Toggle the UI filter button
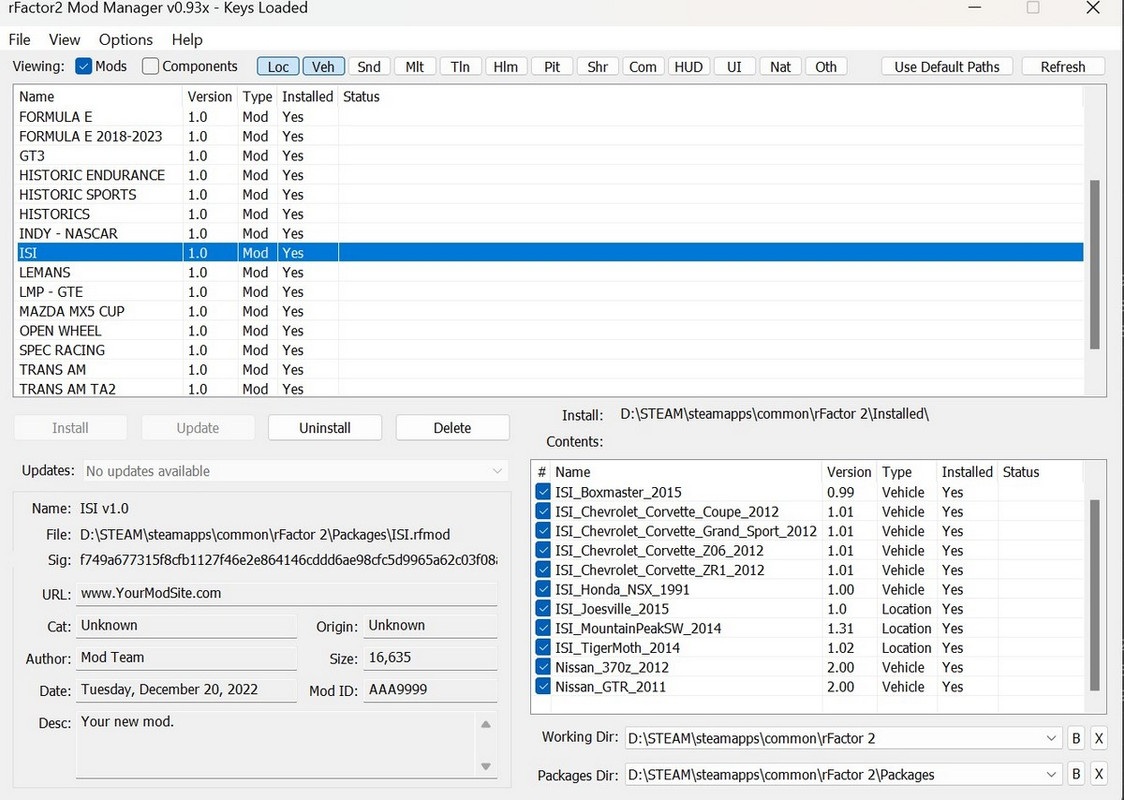 [x=734, y=67]
